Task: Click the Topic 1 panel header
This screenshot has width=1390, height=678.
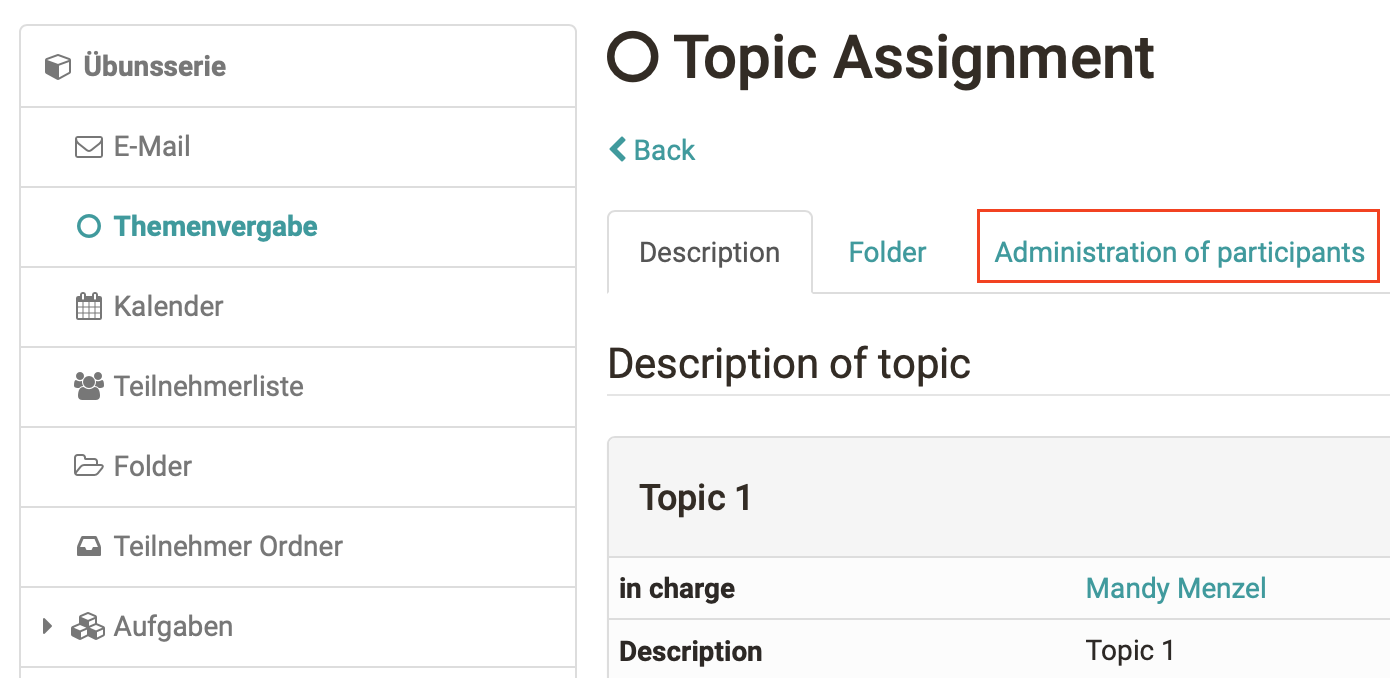Action: [x=697, y=497]
